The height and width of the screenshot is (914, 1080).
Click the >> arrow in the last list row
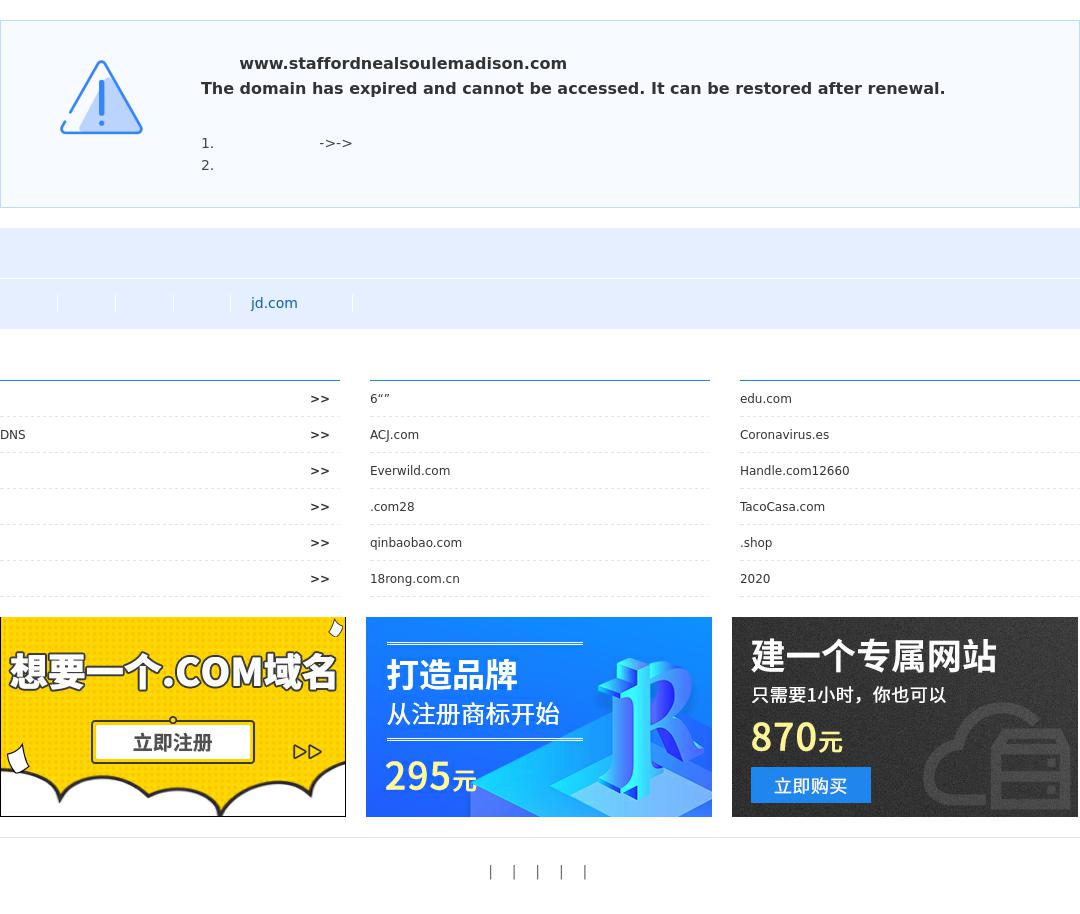coord(320,579)
